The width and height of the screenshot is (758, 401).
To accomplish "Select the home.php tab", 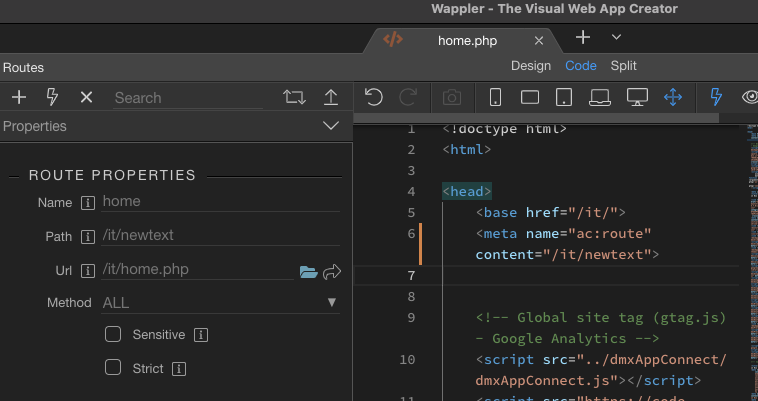I will (x=467, y=41).
